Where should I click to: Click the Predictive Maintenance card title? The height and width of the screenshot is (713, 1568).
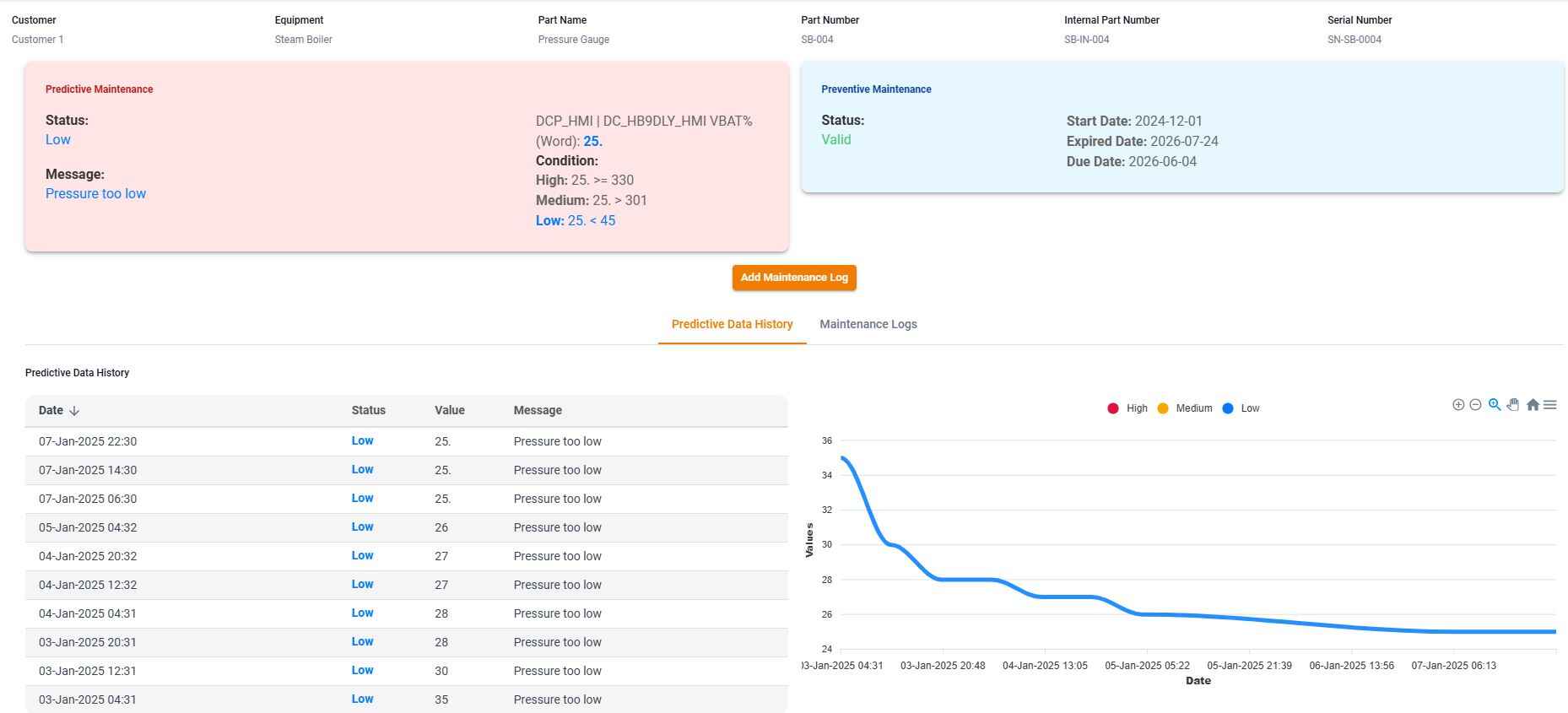click(99, 89)
